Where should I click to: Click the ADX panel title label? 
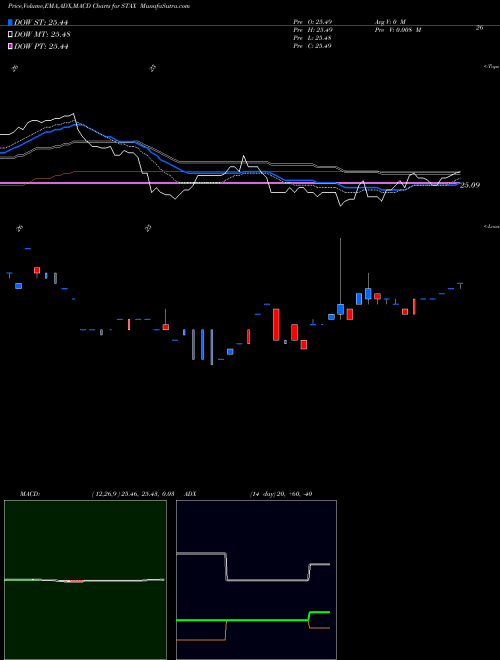(190, 494)
